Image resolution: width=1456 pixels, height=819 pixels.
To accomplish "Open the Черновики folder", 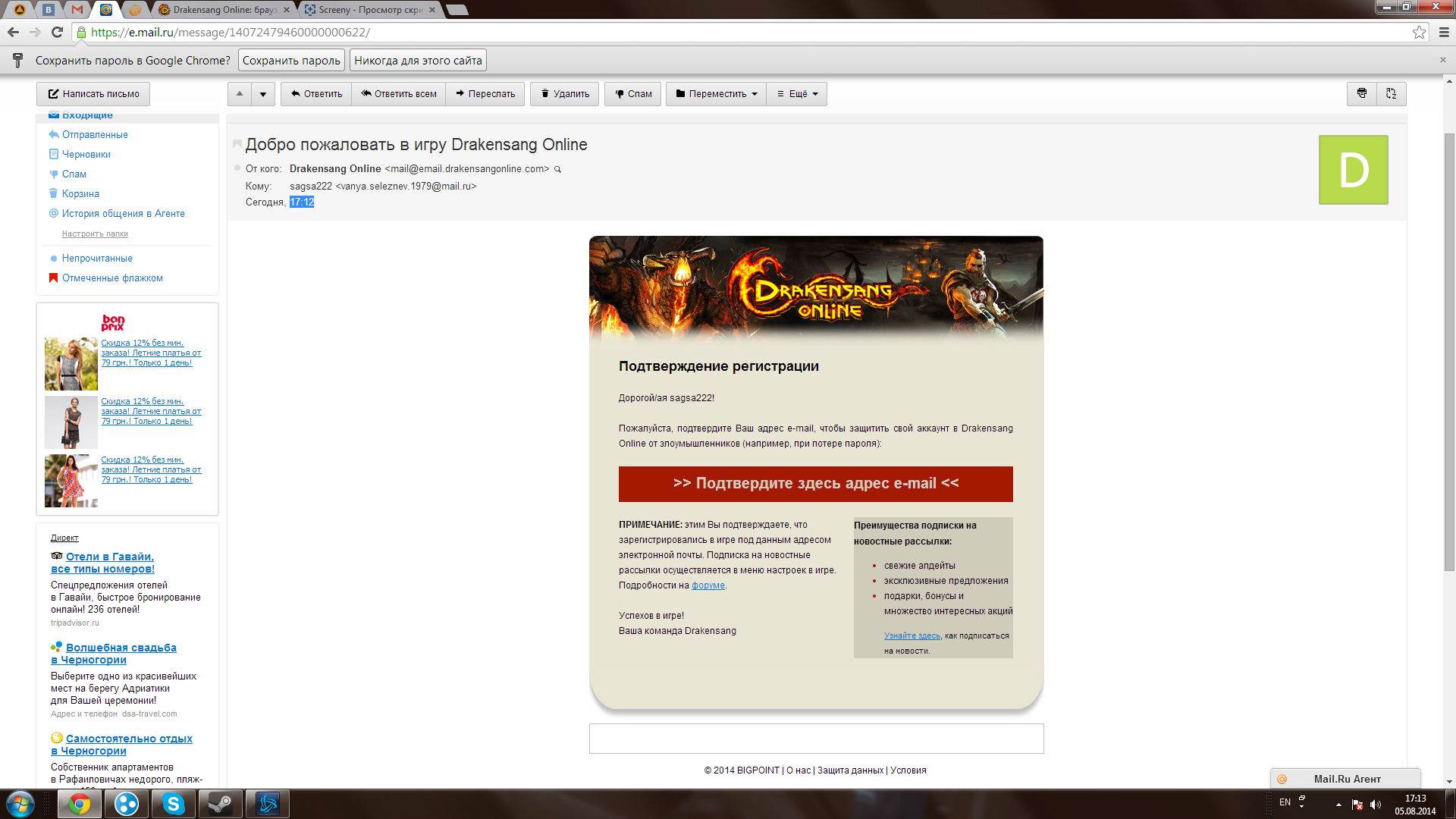I will tap(86, 154).
